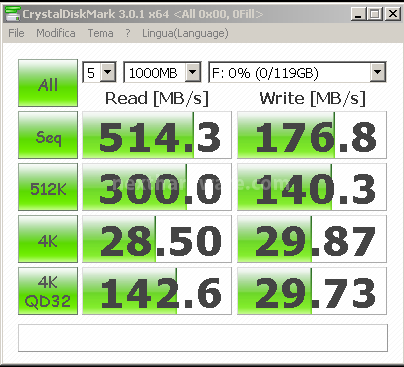Start the 512K benchmark test
404x367 pixels.
[x=48, y=187]
